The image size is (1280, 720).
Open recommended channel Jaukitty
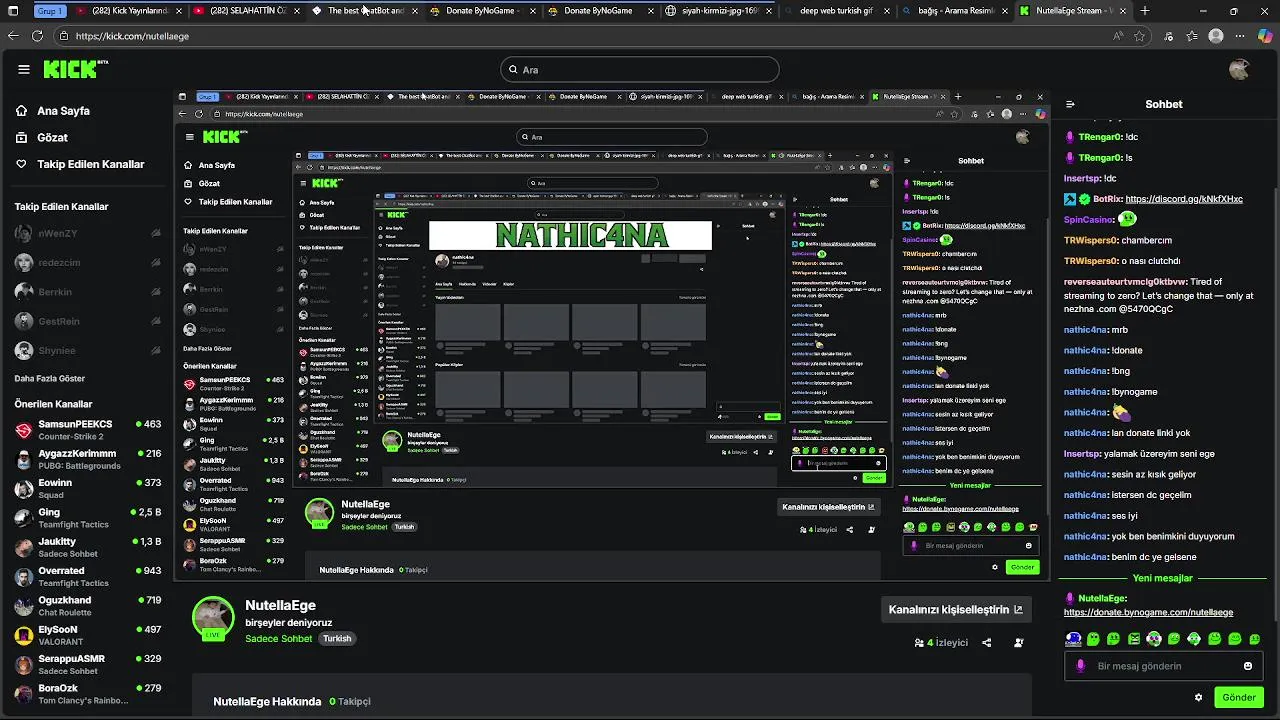87,547
